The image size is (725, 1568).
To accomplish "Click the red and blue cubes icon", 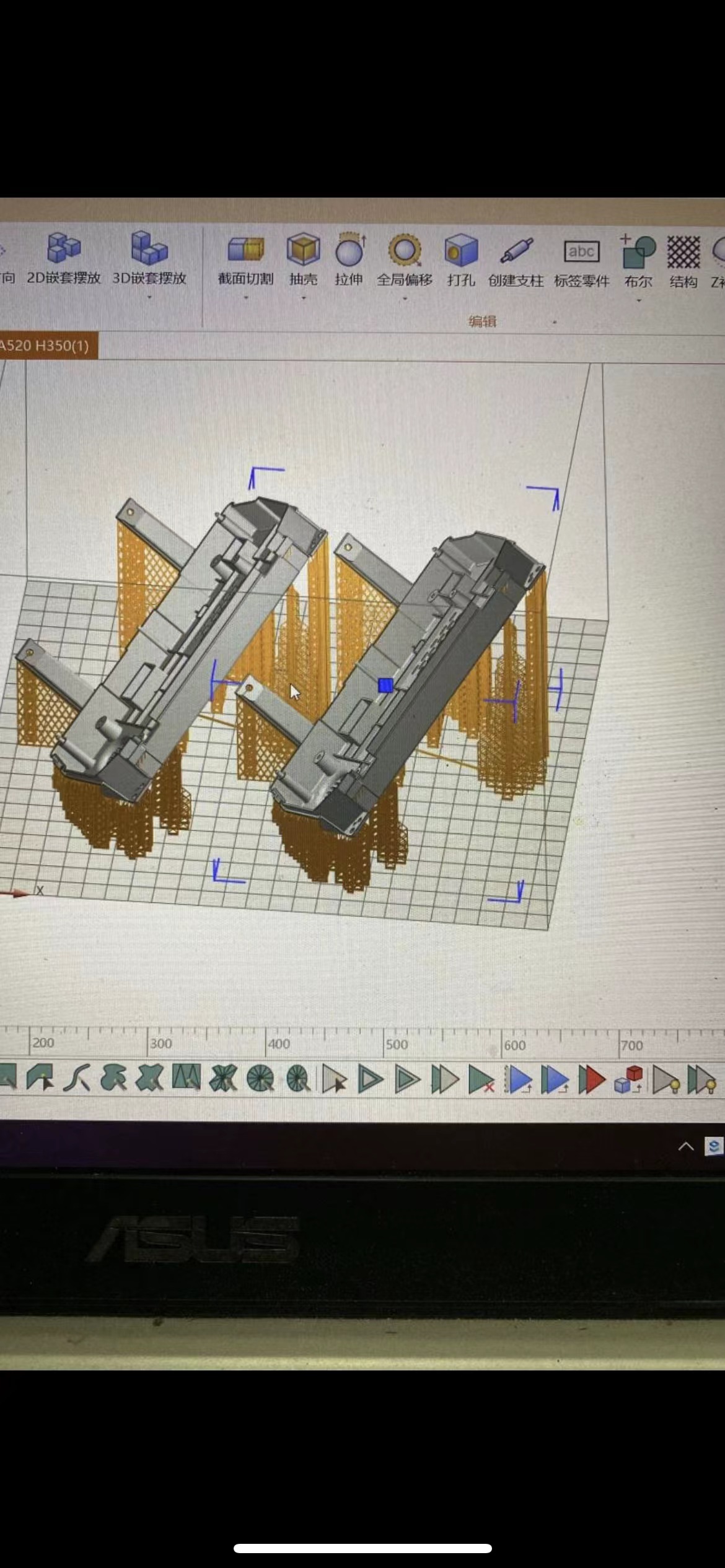I will tap(628, 1080).
